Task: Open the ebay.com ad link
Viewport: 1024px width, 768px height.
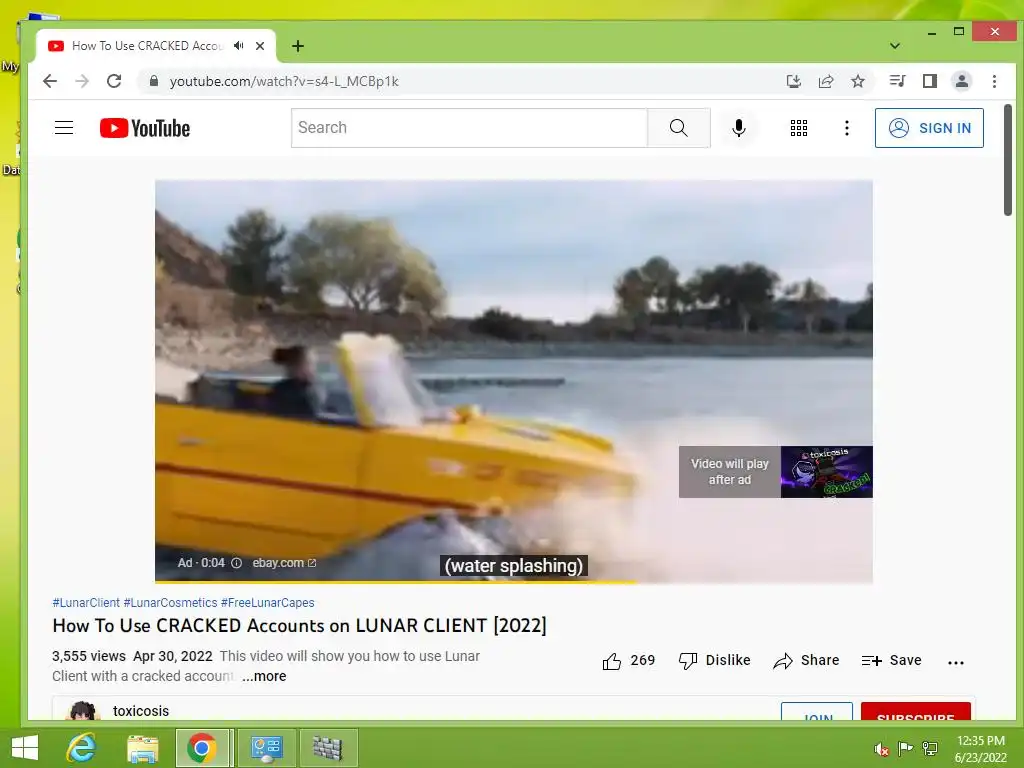Action: (284, 563)
